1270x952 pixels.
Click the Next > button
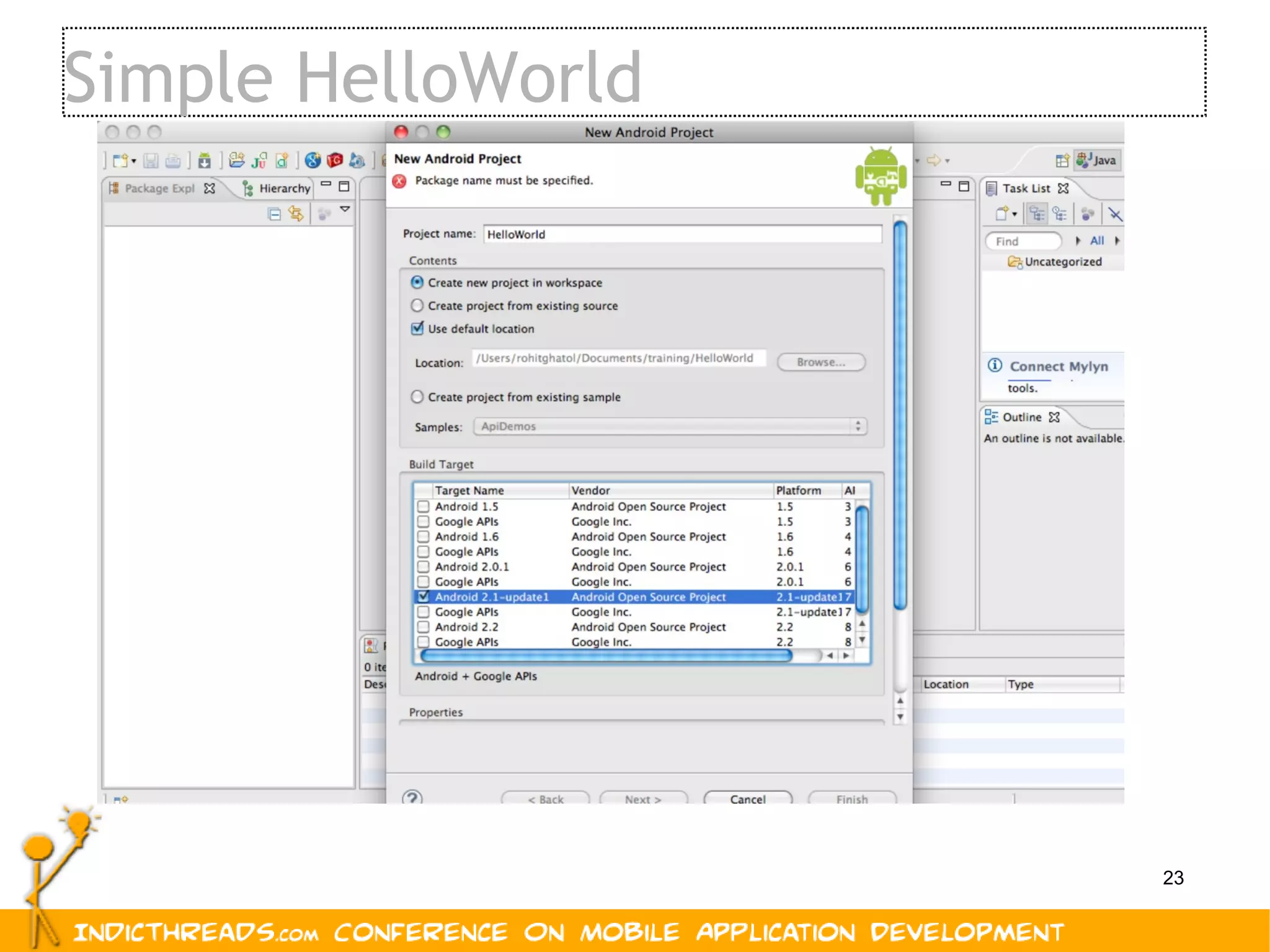click(644, 799)
